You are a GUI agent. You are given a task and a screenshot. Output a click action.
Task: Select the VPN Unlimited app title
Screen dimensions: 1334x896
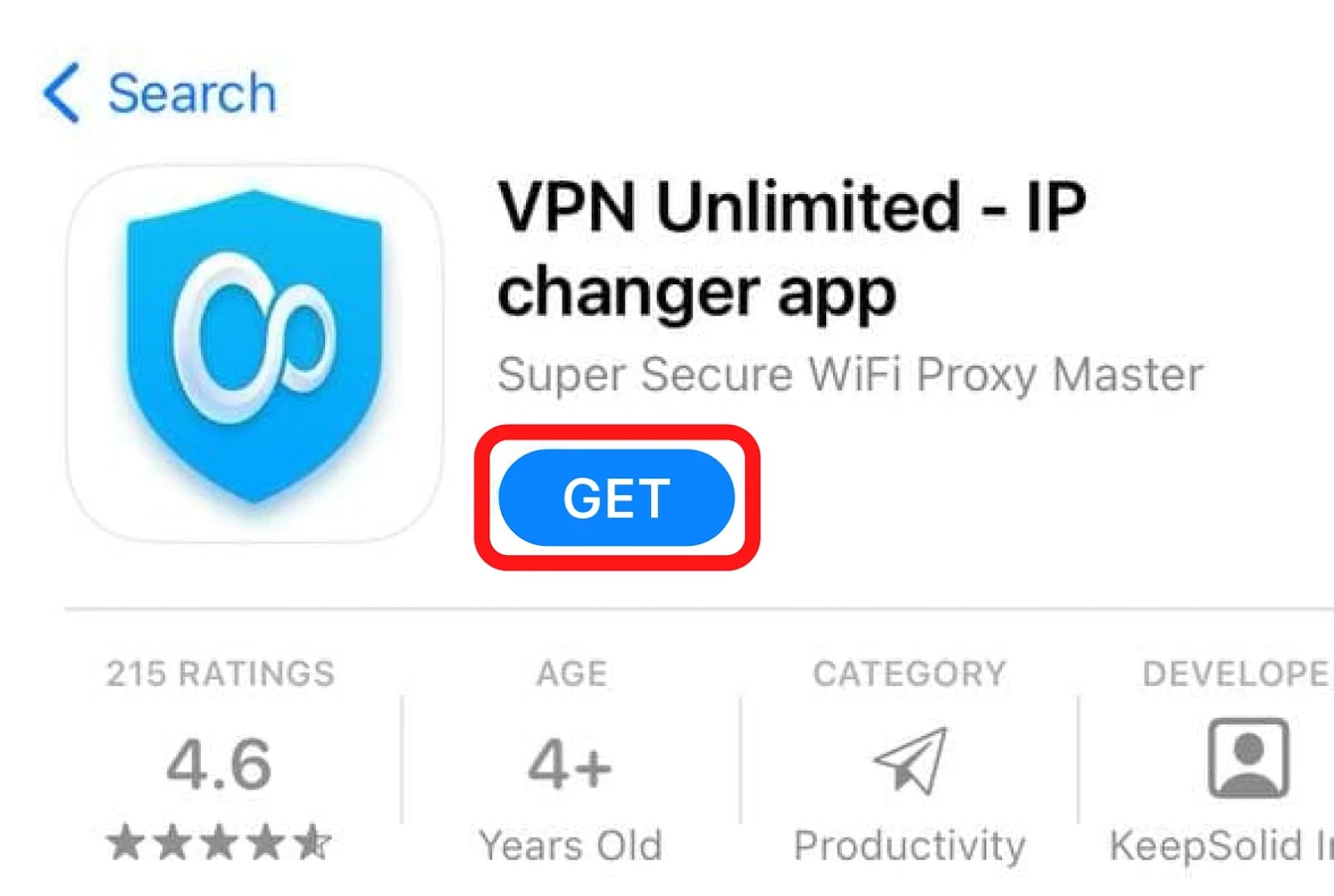pos(792,249)
